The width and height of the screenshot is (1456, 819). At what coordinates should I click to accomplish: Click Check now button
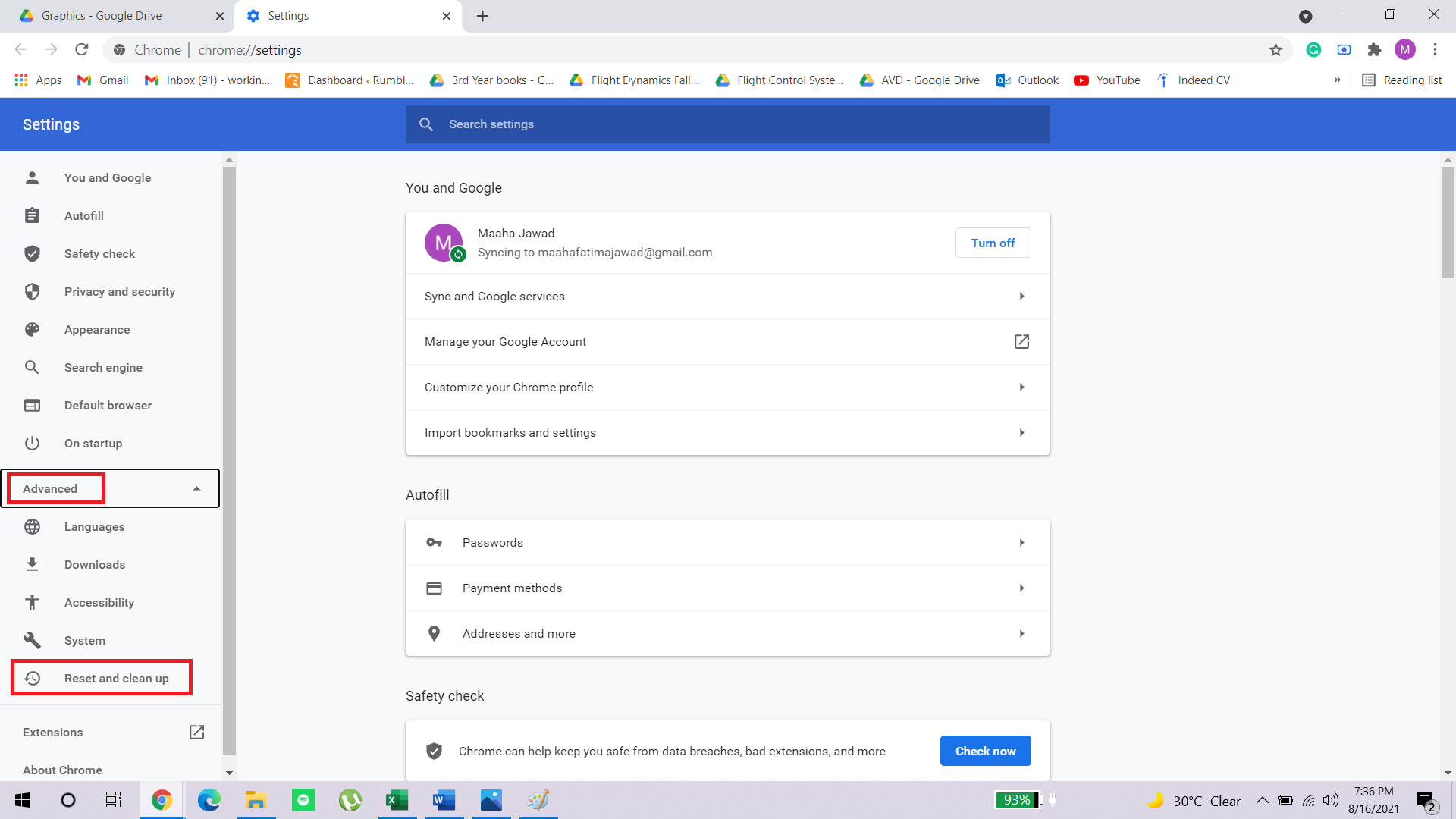pyautogui.click(x=985, y=751)
